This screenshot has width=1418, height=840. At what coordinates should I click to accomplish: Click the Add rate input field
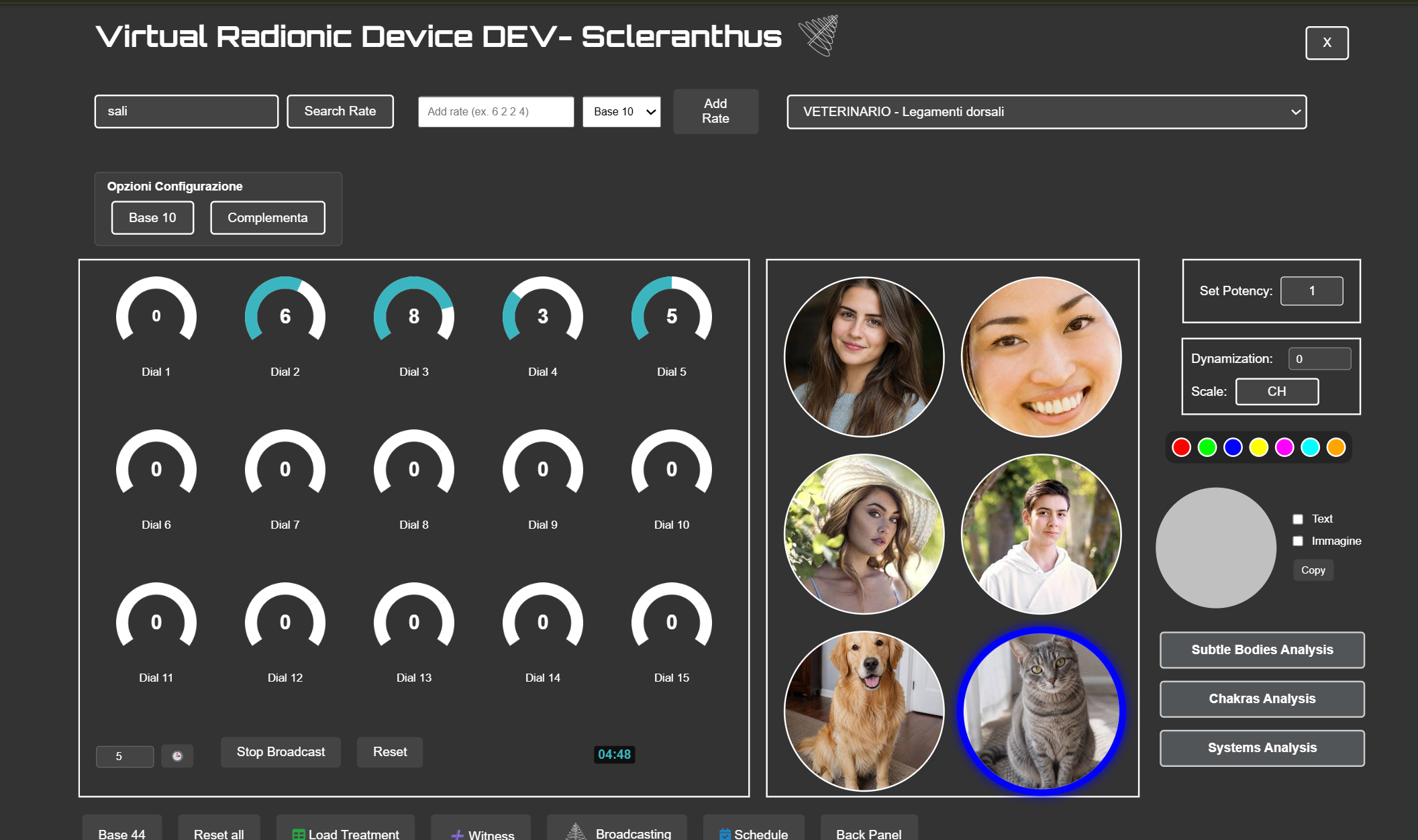[x=496, y=111]
